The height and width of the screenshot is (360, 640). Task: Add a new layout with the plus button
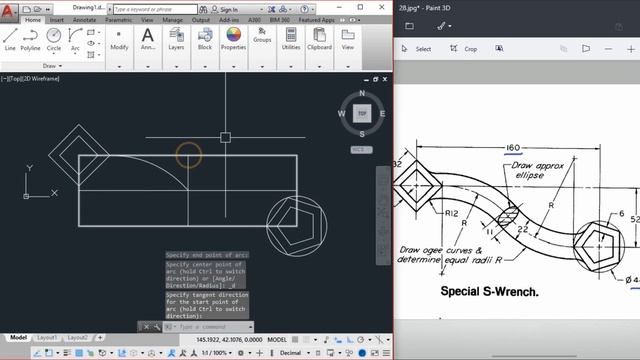pos(100,338)
